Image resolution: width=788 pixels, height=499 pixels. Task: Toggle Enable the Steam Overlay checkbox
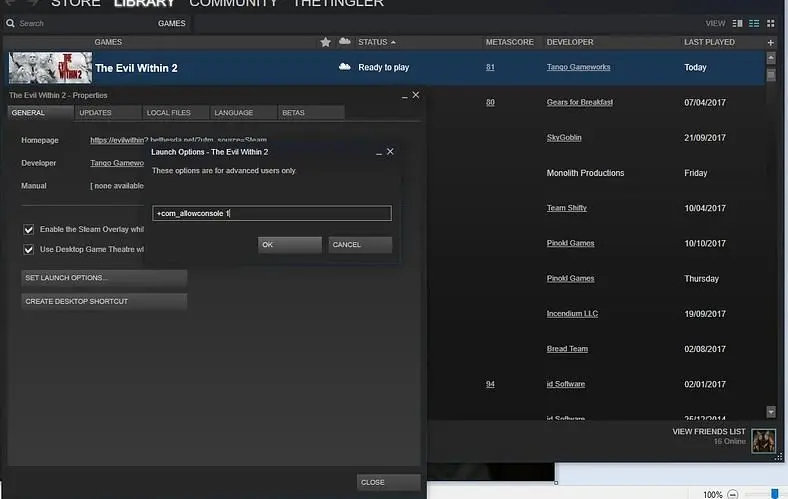29,230
